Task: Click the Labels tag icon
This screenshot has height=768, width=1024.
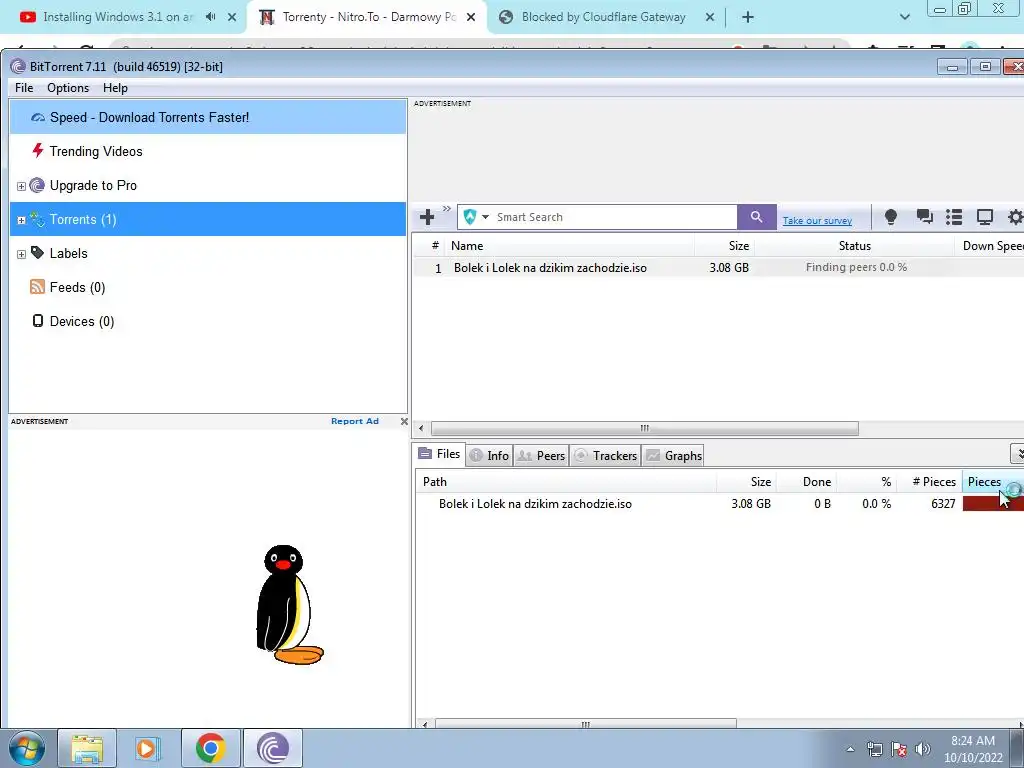Action: pyautogui.click(x=37, y=253)
